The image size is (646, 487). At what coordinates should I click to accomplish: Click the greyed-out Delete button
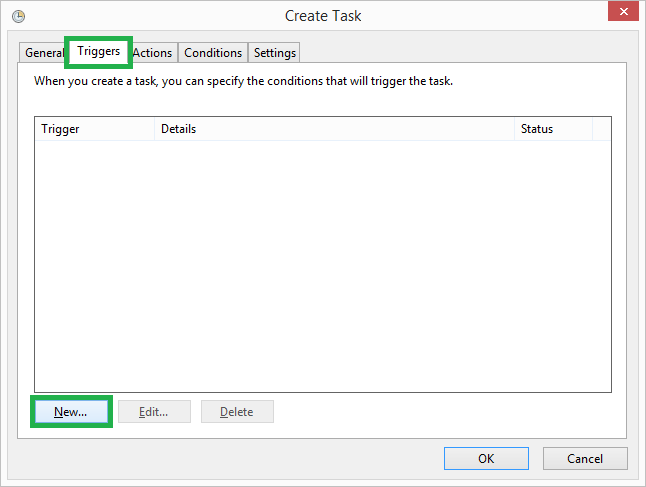pos(237,412)
